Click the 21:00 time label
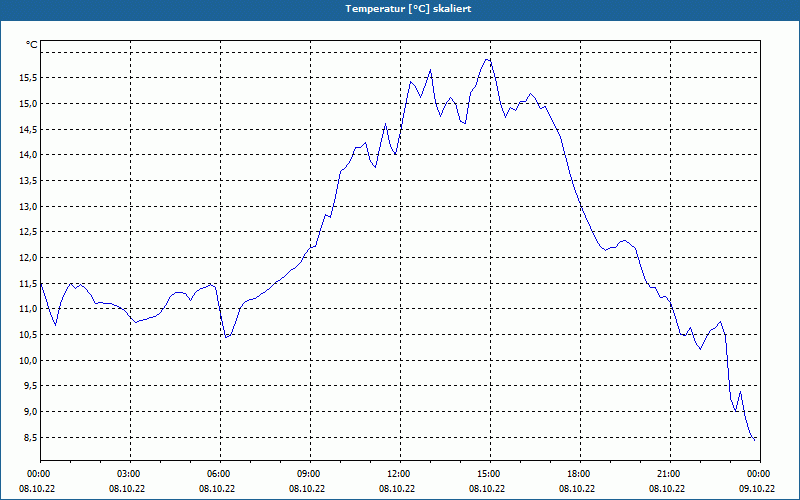Image resolution: width=800 pixels, height=500 pixels. point(670,474)
